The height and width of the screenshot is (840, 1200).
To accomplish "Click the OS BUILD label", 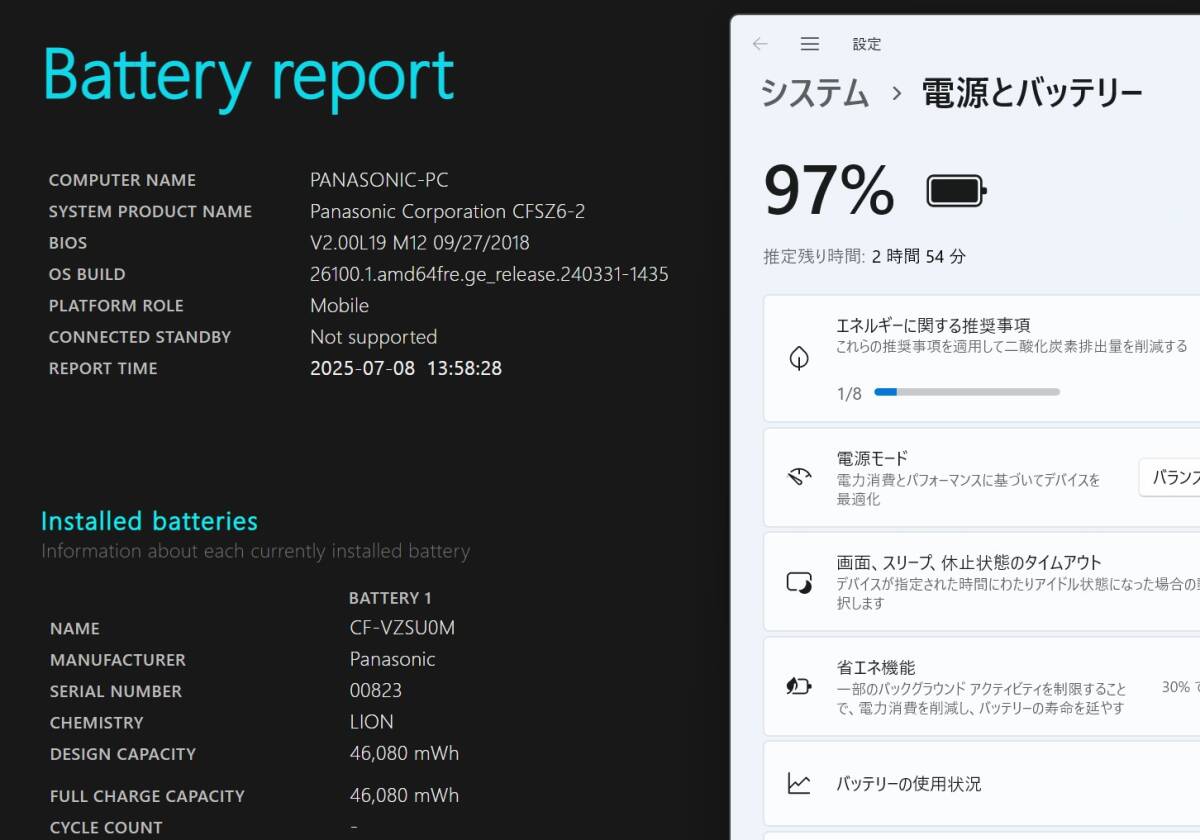I will click(87, 274).
